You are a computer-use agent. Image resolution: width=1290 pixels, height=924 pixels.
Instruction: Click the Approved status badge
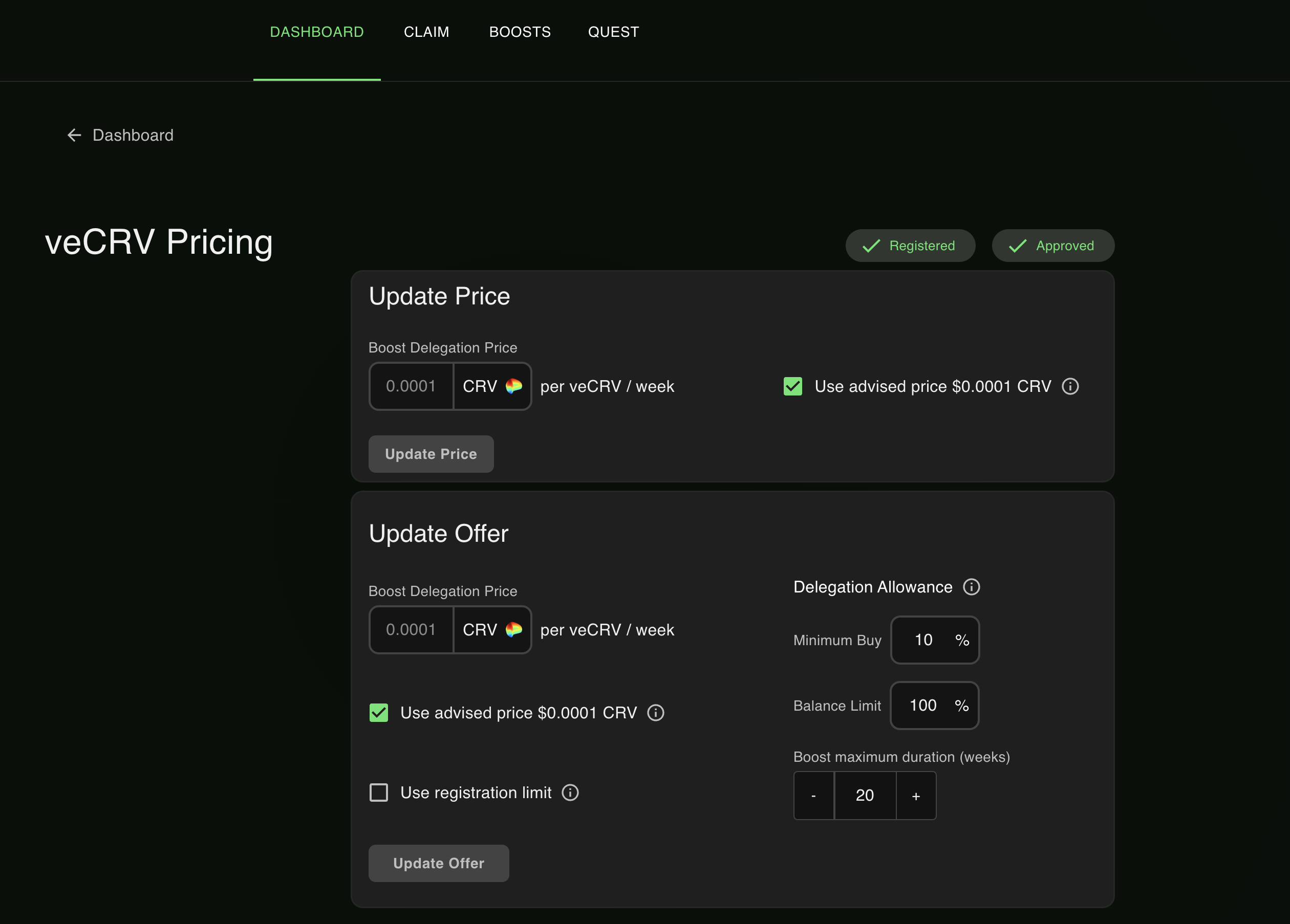[1053, 246]
